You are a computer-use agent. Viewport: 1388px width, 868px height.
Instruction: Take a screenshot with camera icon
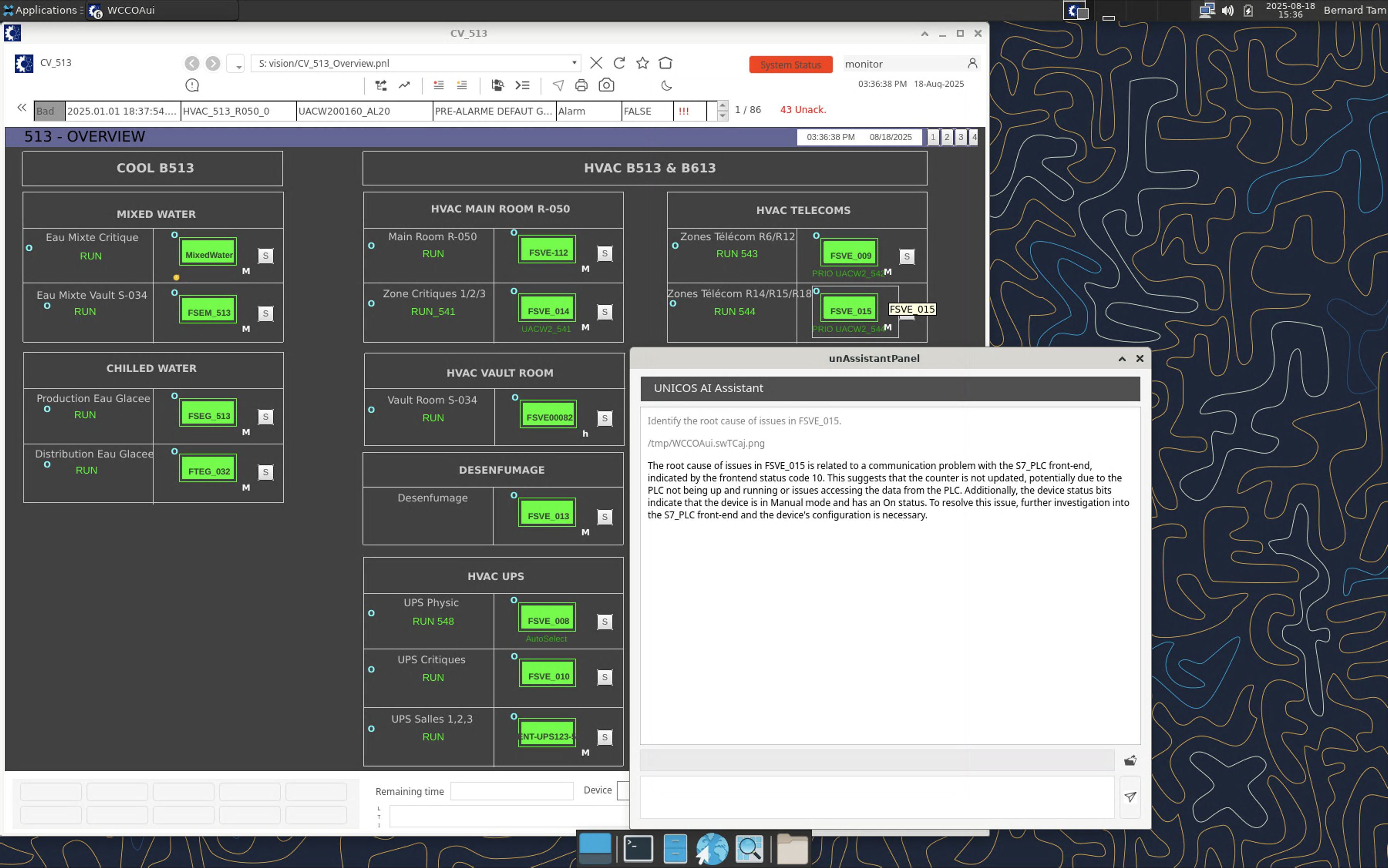click(x=606, y=86)
